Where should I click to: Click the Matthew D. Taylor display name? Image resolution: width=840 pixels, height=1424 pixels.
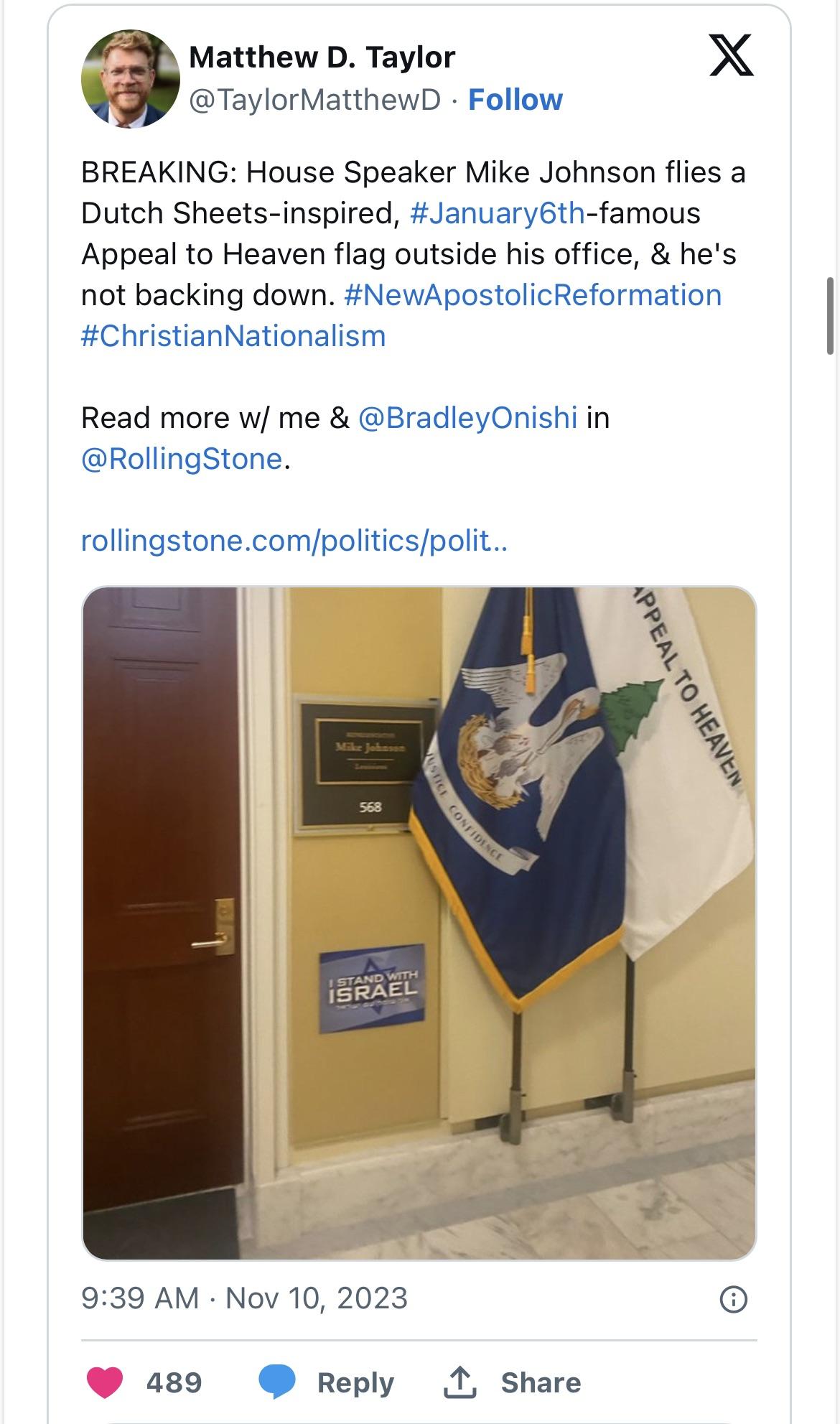(x=322, y=57)
